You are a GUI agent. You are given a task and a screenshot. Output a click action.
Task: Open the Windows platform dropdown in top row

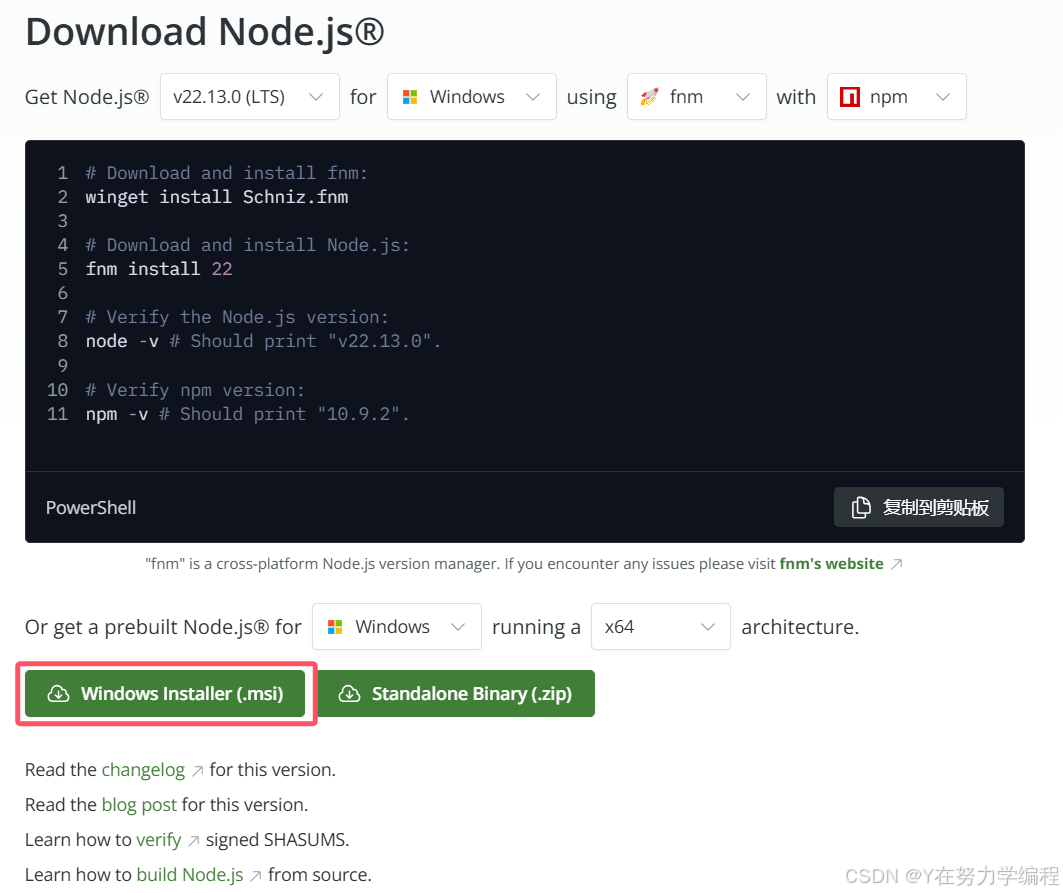(x=471, y=97)
